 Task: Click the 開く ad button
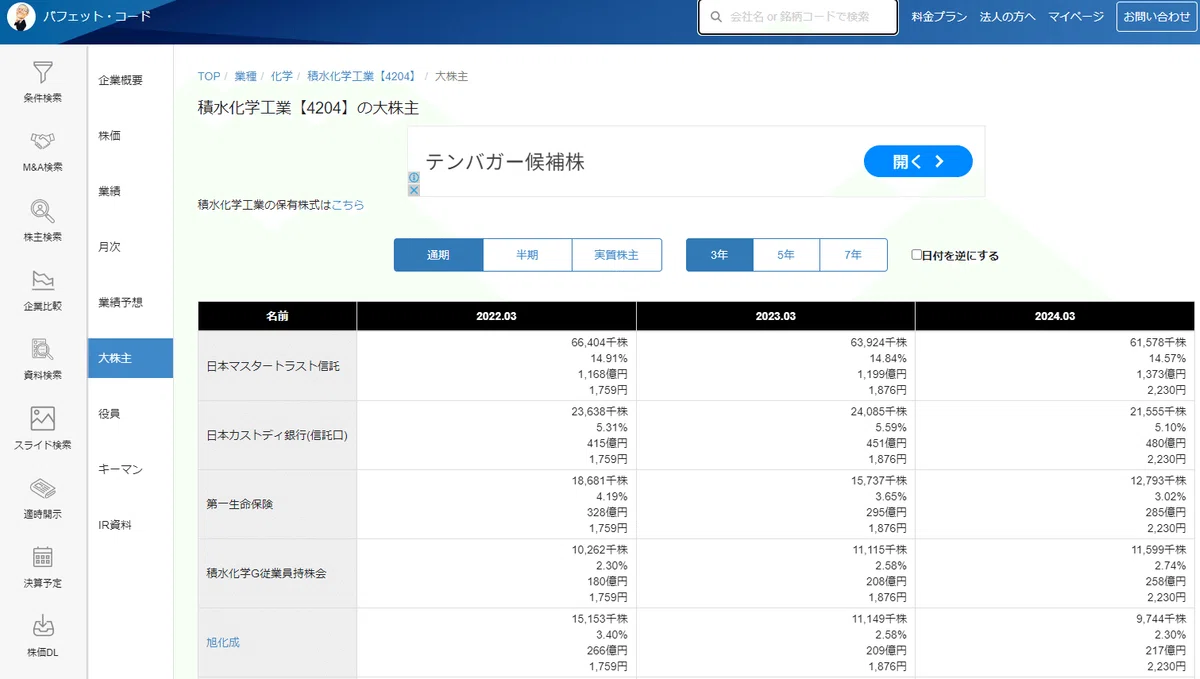point(918,161)
